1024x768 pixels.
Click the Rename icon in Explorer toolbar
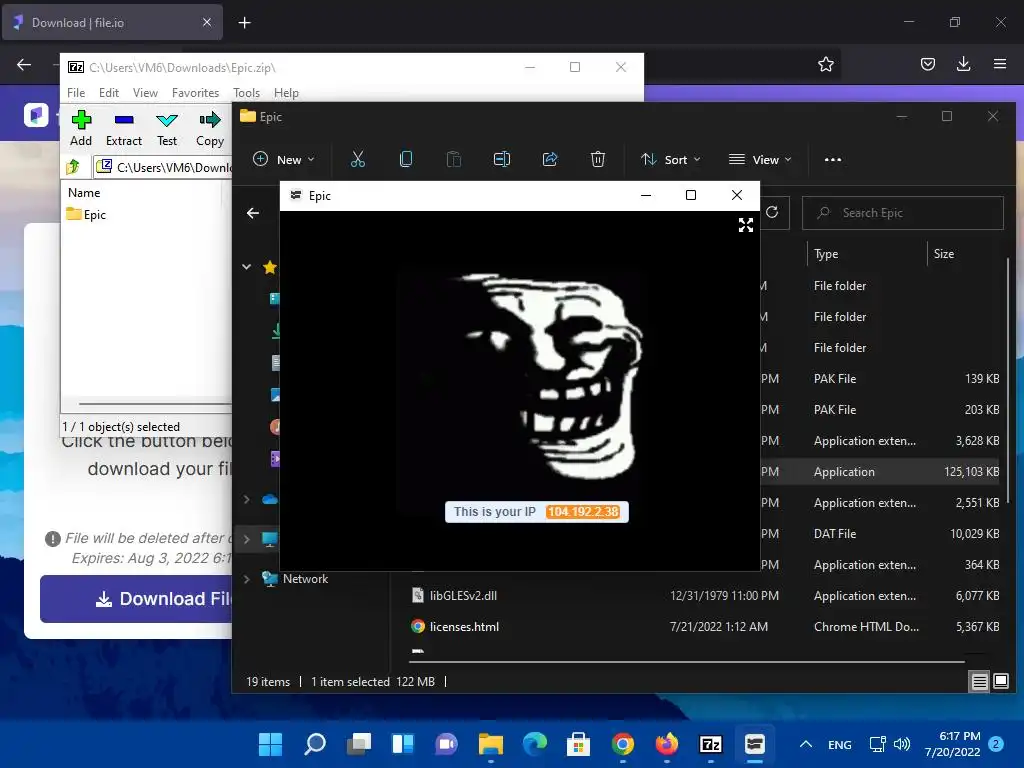pyautogui.click(x=502, y=159)
